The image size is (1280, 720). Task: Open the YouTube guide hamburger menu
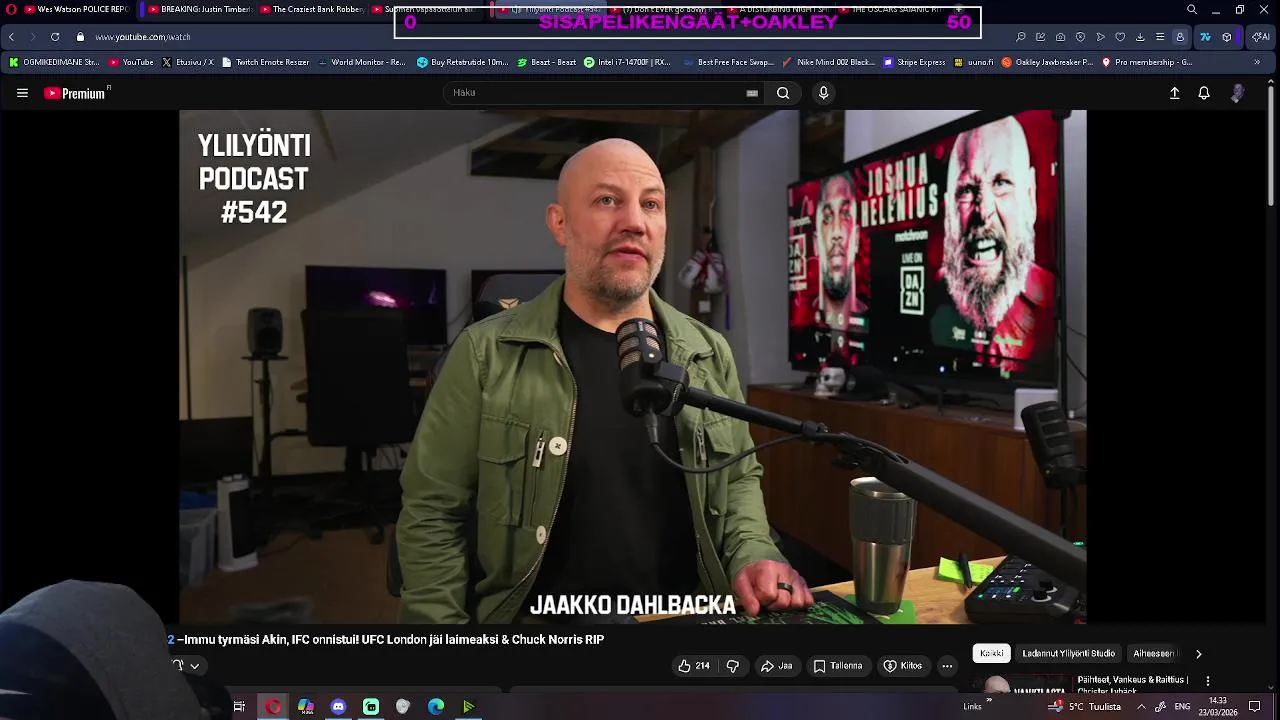22,93
